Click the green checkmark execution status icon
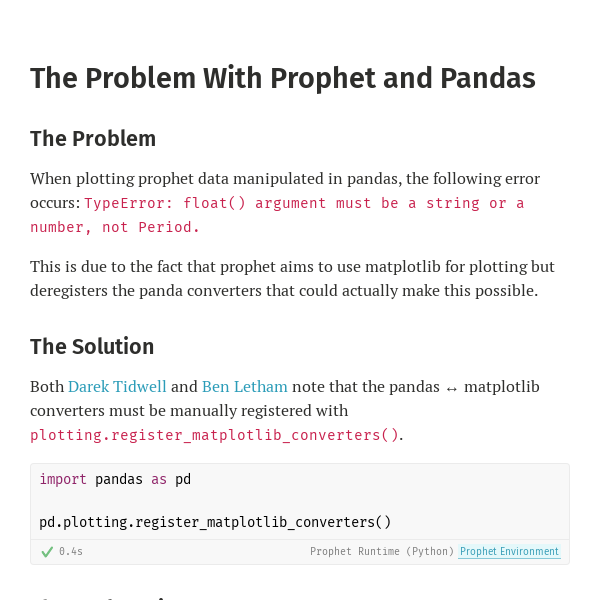The width and height of the screenshot is (600, 600). coord(47,551)
